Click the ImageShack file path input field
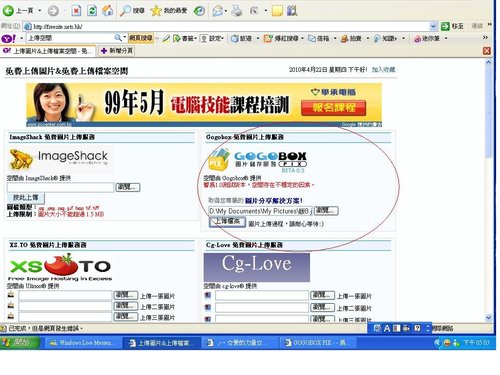The height and width of the screenshot is (375, 500). coord(60,187)
